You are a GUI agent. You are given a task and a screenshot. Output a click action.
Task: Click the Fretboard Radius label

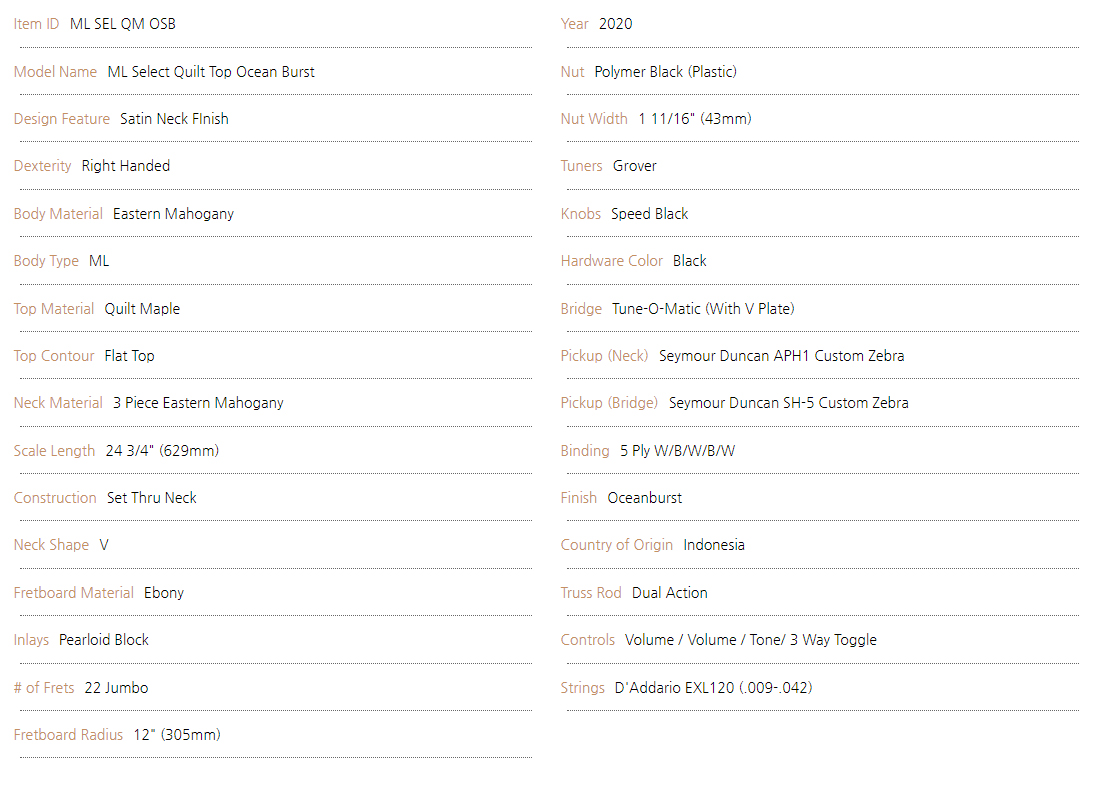68,735
